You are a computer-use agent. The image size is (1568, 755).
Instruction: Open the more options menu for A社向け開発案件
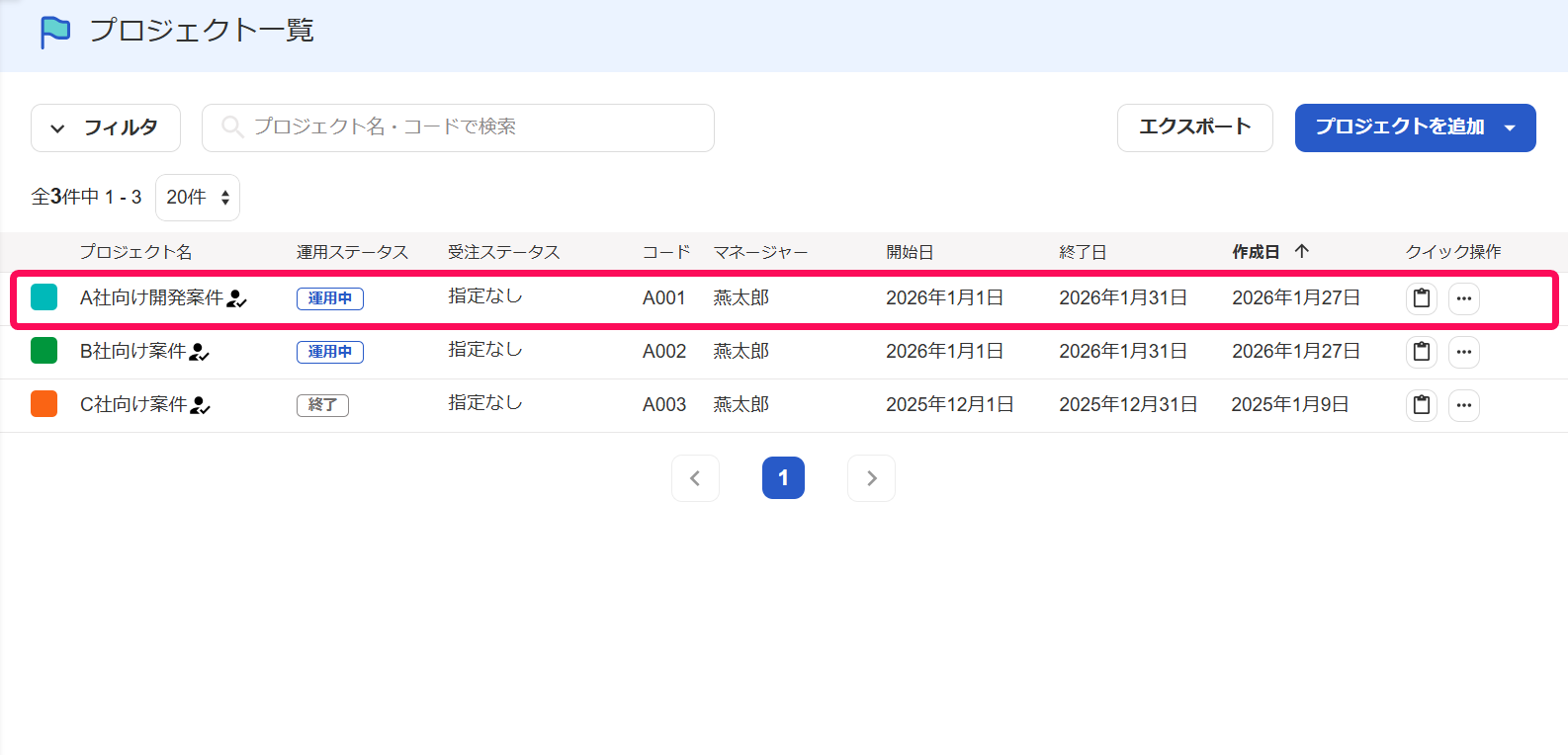coord(1464,298)
